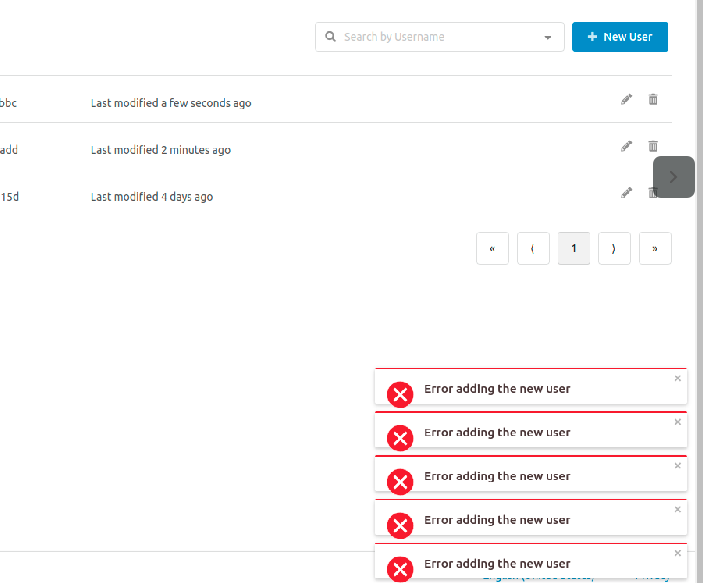
Task: Dismiss the first error notification
Action: click(x=677, y=379)
